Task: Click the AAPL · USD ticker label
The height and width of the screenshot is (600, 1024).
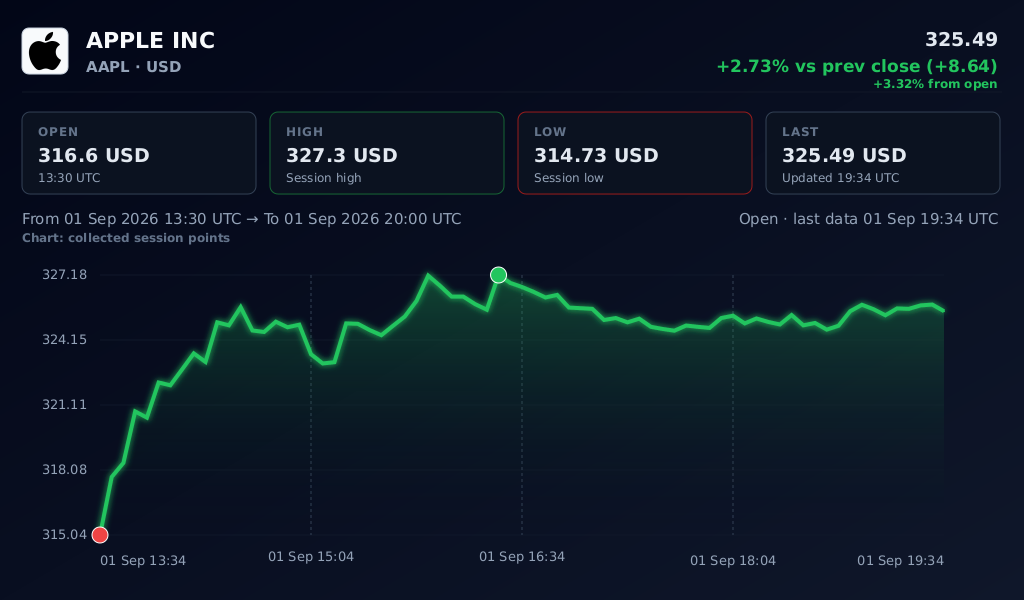Action: [x=133, y=67]
